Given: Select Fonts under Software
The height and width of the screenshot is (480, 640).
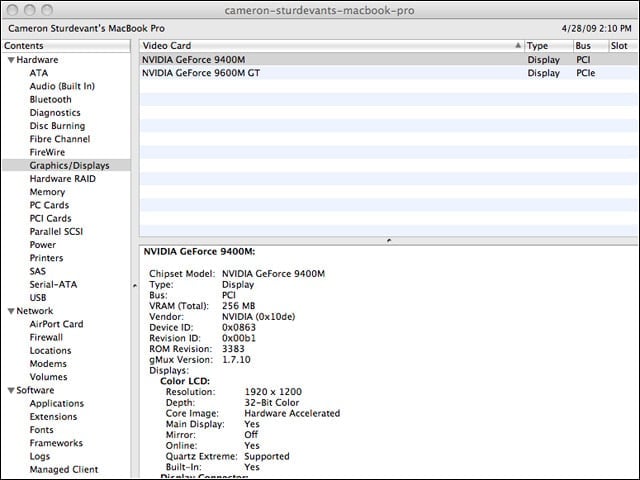Looking at the screenshot, I should [x=41, y=430].
